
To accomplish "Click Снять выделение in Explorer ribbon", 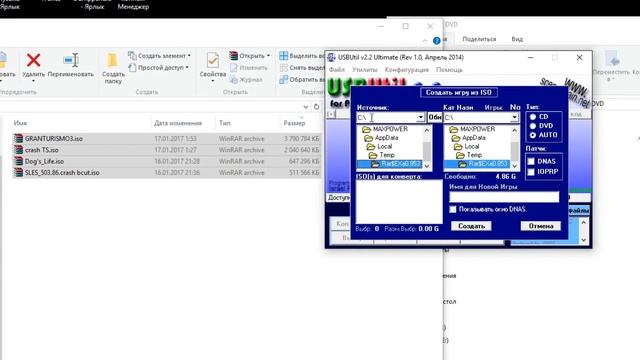I will (x=302, y=68).
